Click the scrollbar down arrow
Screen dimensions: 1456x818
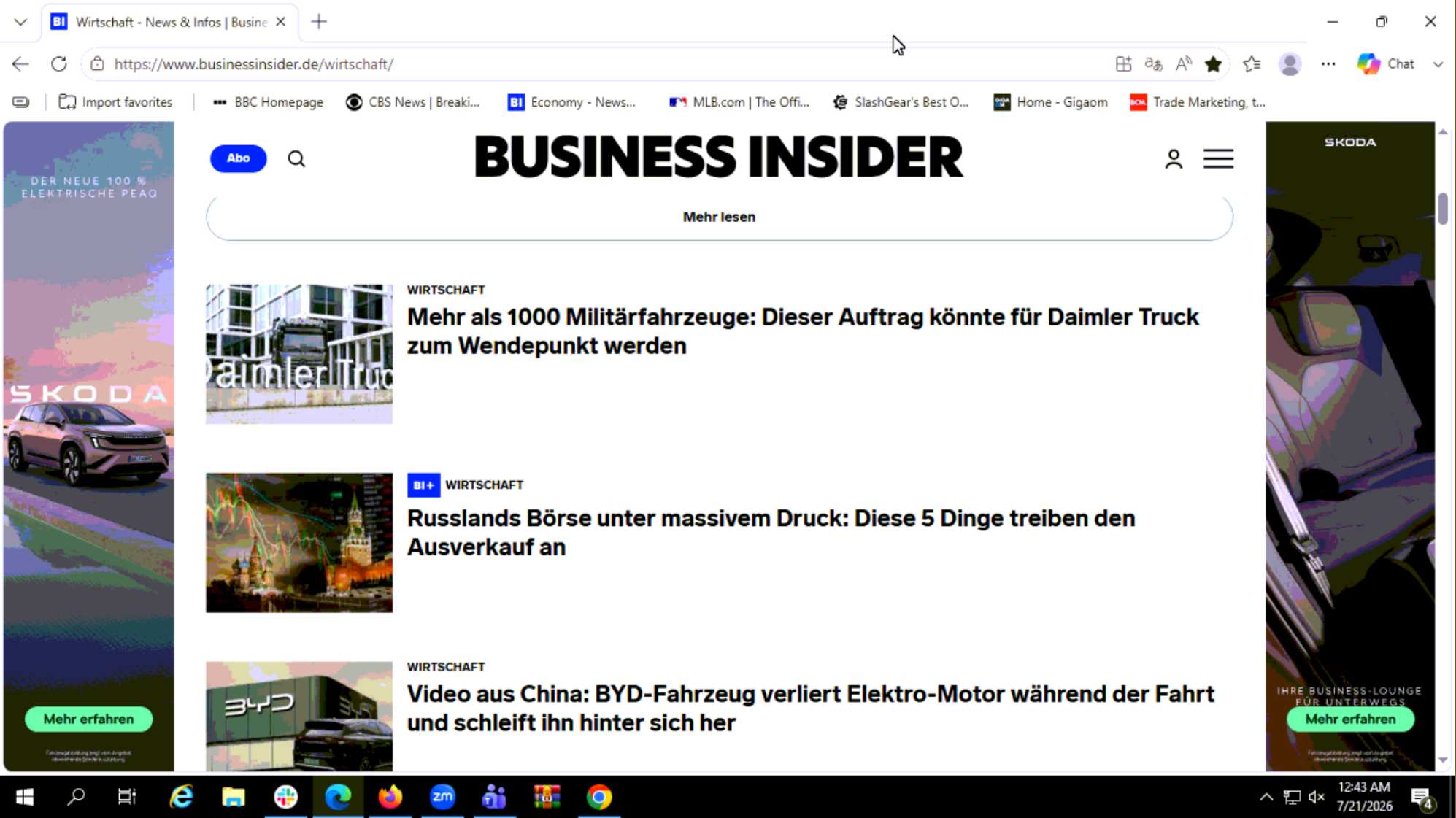(x=1443, y=760)
